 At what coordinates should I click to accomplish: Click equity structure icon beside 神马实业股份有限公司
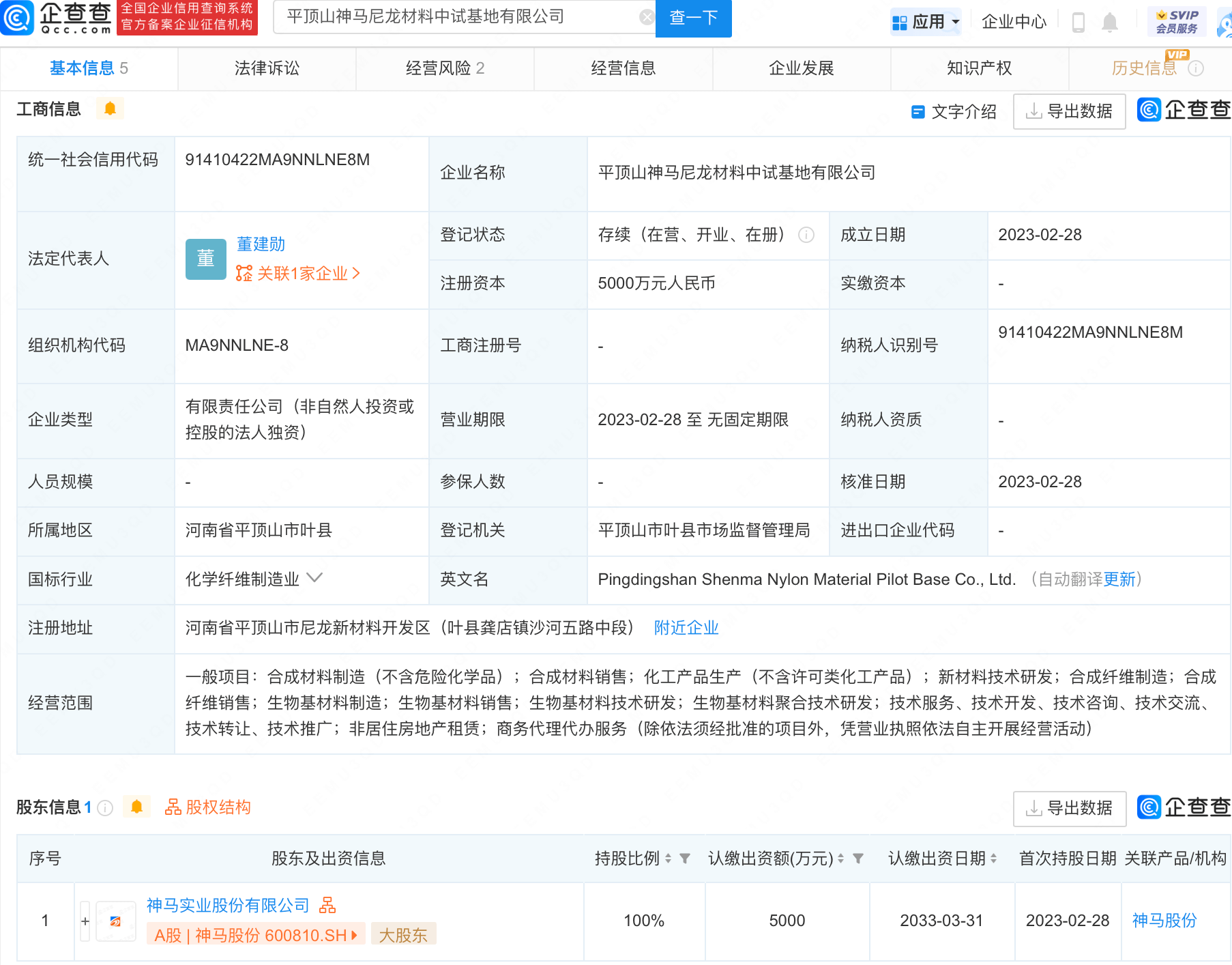327,906
